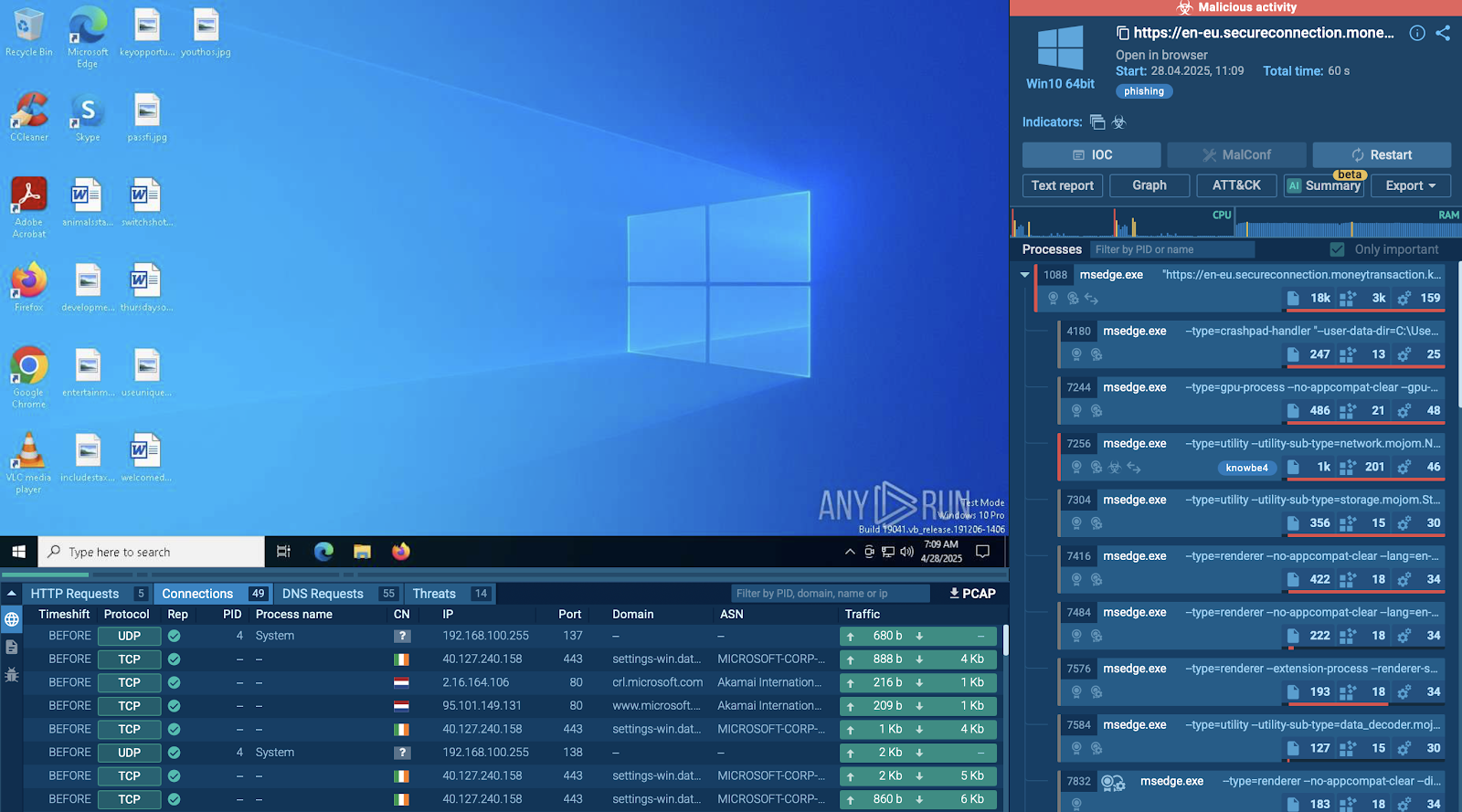Select process 7304 msedge.exe storage utility
Screen dimensions: 1462x812
[1251, 512]
